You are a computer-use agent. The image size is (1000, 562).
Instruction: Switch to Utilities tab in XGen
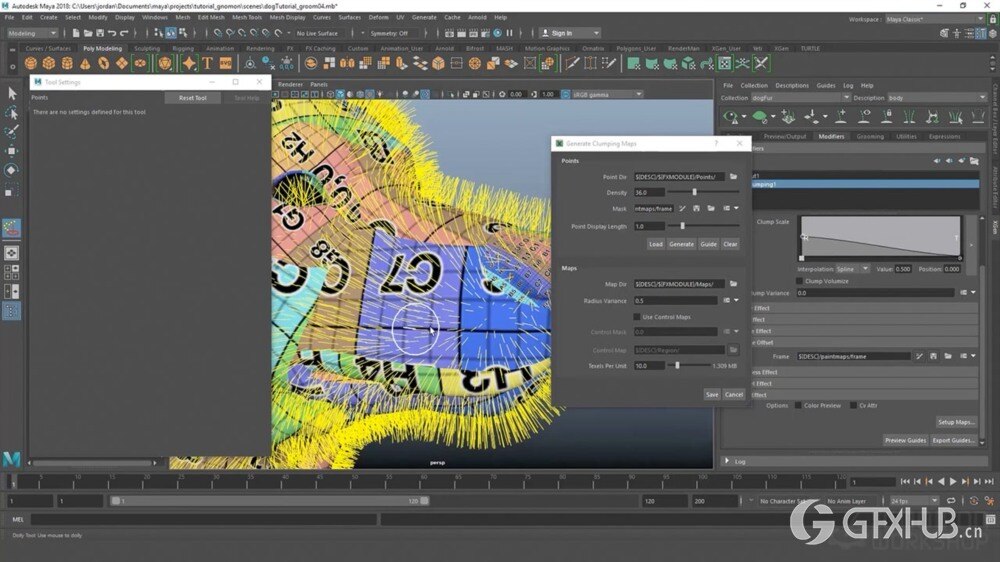[x=906, y=137]
